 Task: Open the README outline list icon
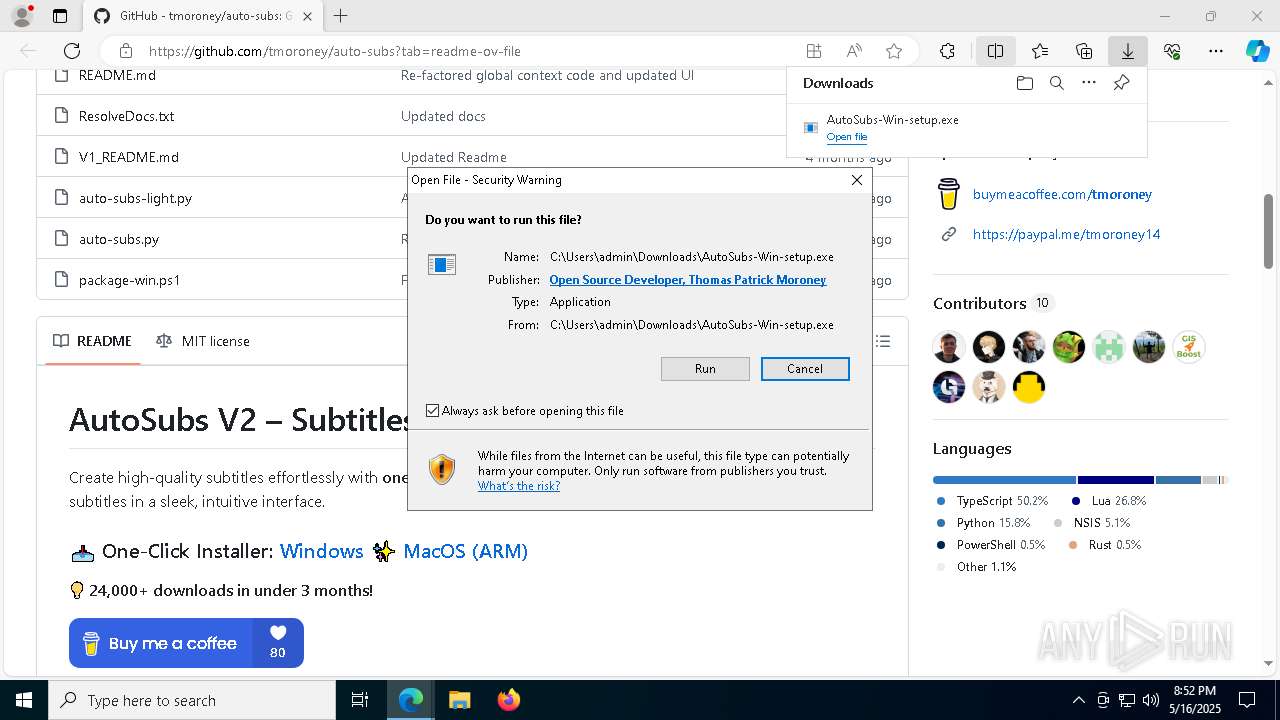point(883,341)
